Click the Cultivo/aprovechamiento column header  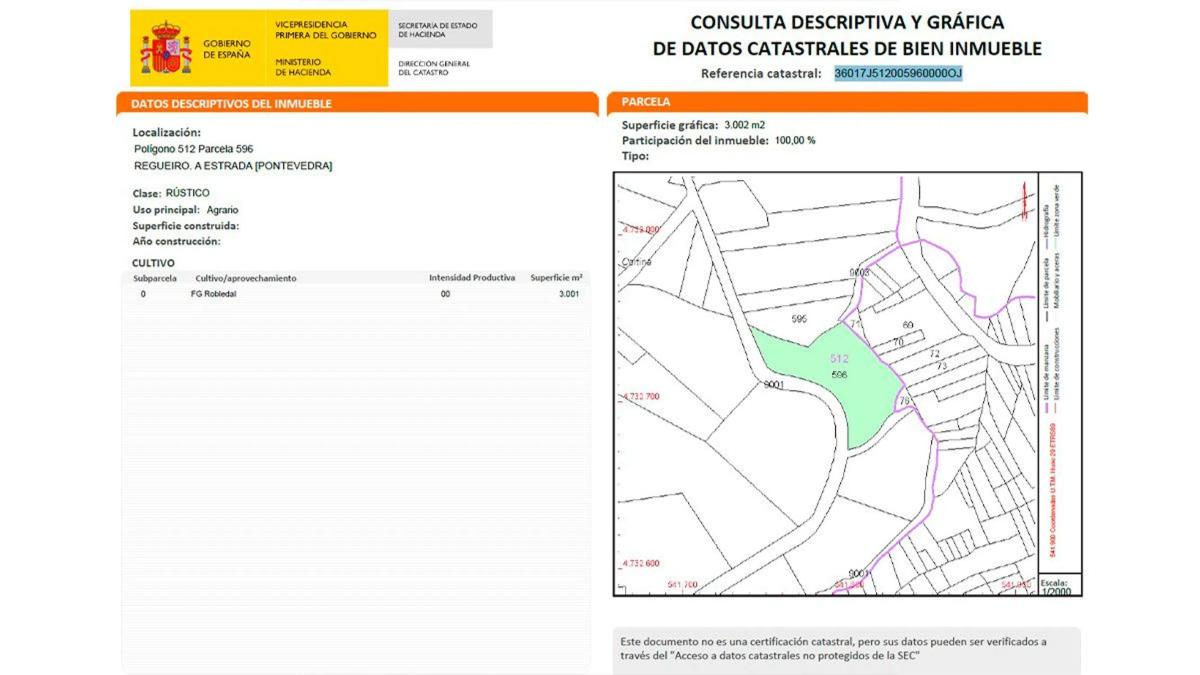pos(246,278)
